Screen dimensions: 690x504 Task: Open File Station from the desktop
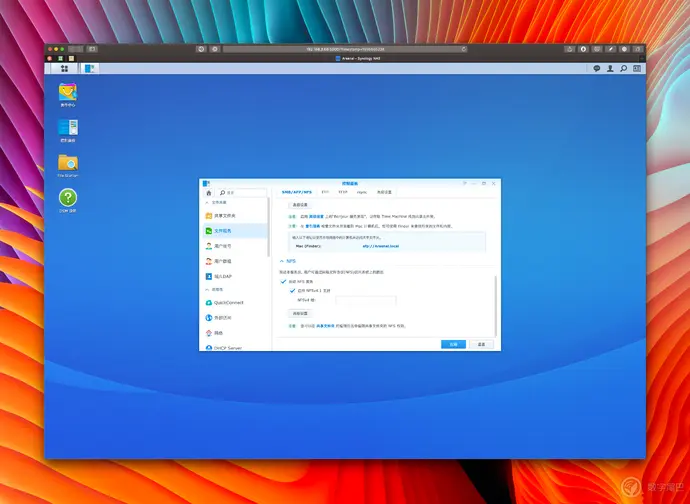click(68, 162)
